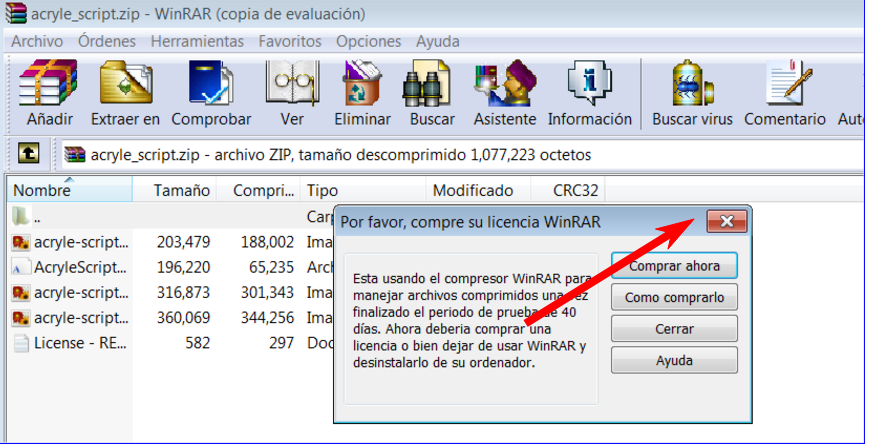875x446 pixels.
Task: Sort by the Tipo column header
Action: coord(363,190)
